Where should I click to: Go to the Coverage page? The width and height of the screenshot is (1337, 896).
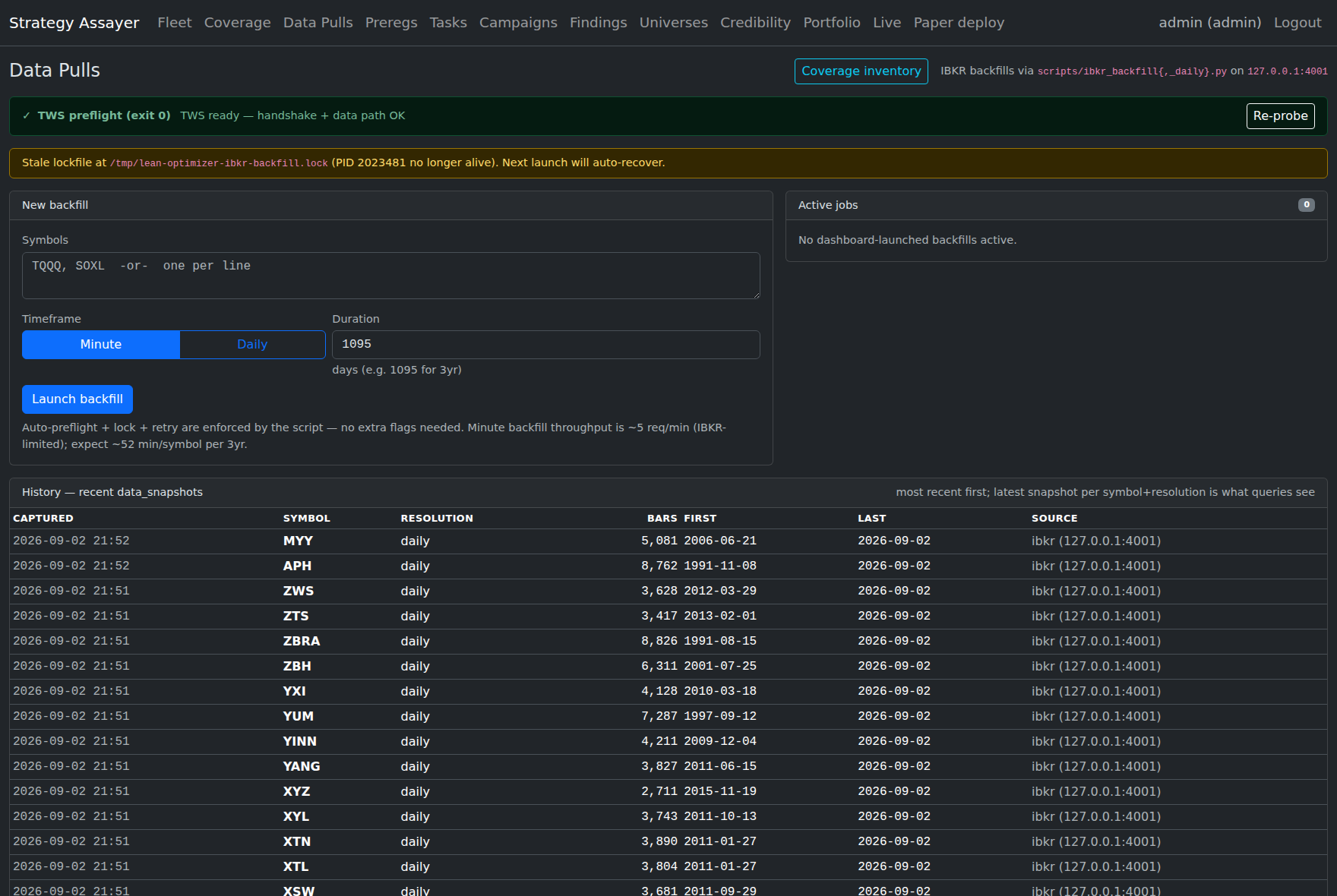(237, 23)
